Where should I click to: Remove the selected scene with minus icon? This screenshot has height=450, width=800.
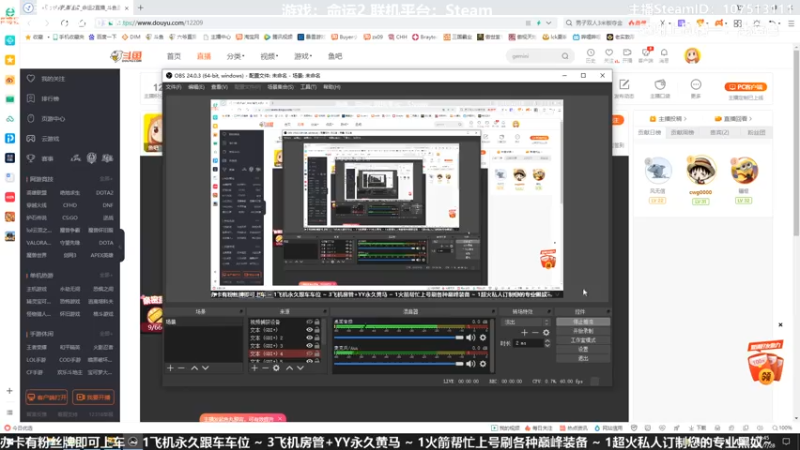click(181, 368)
